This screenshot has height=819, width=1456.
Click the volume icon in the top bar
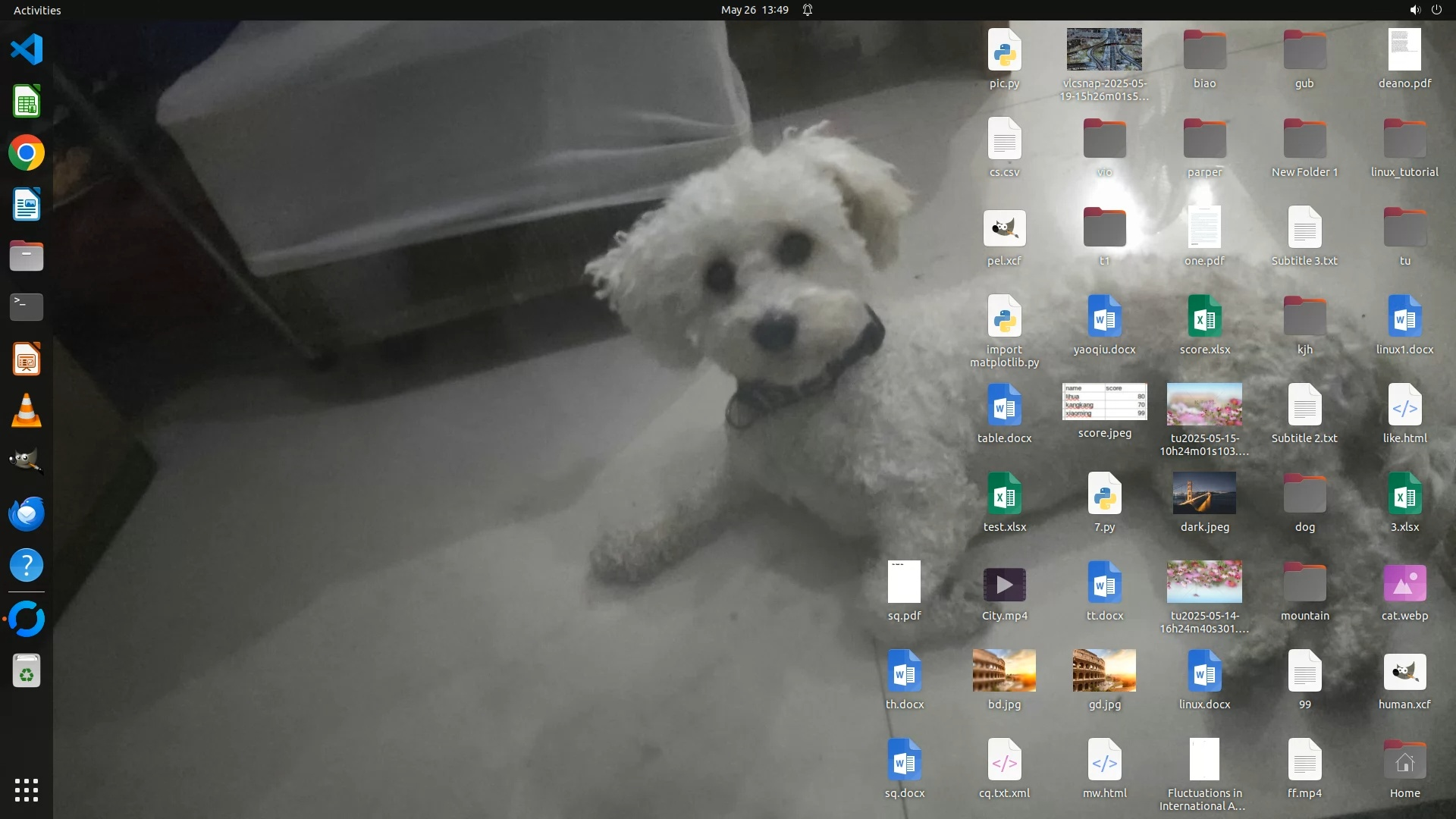(x=1414, y=10)
